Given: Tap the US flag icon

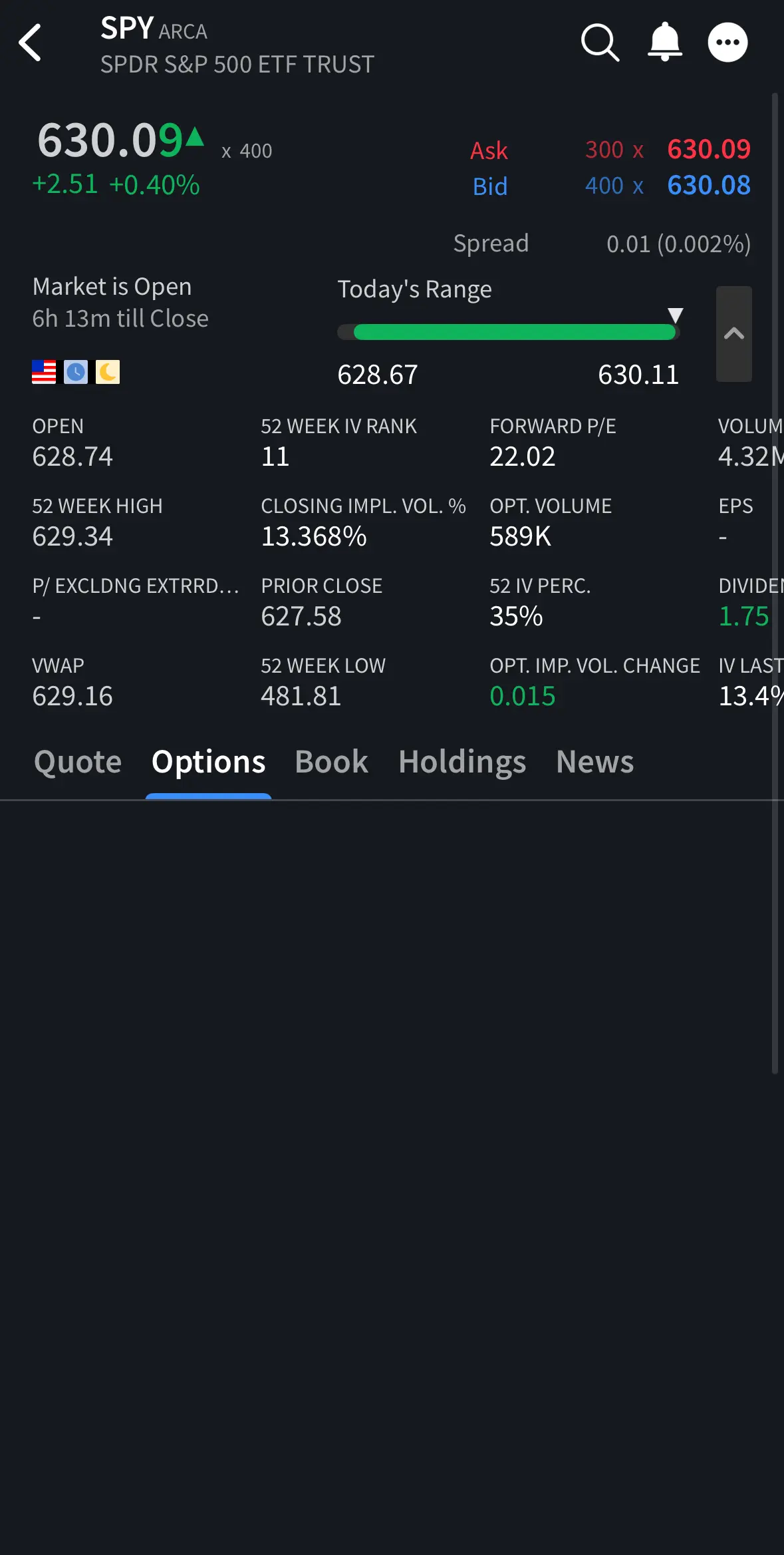Looking at the screenshot, I should (44, 372).
